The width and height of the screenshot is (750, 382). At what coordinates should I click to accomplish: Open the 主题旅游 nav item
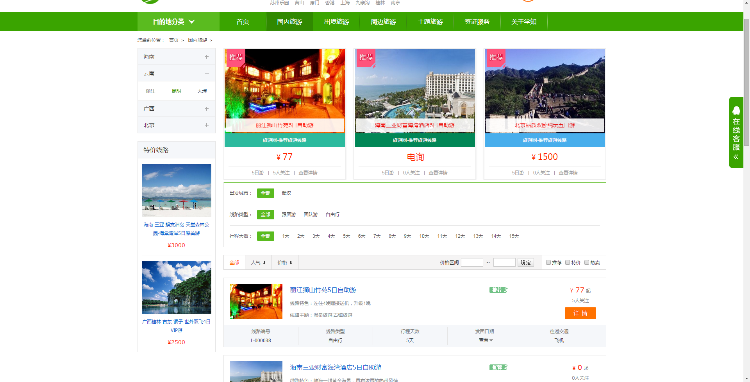tap(430, 22)
